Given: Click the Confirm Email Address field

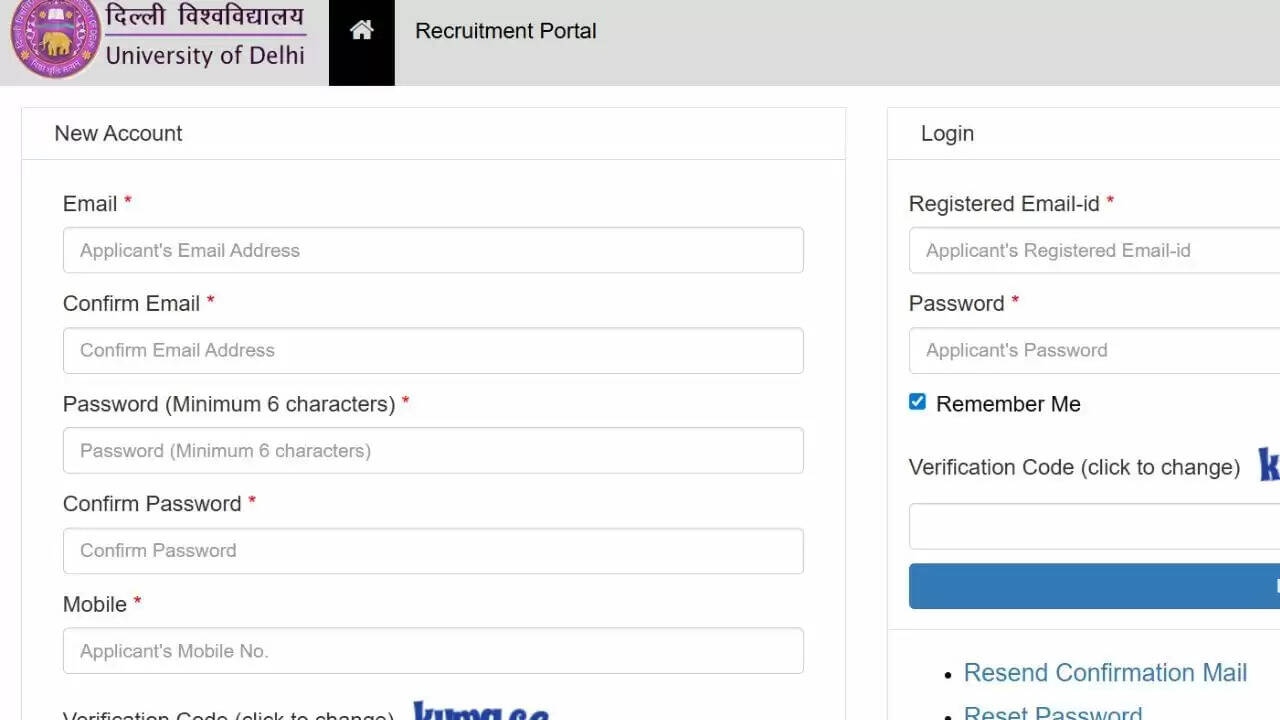Looking at the screenshot, I should tap(433, 350).
